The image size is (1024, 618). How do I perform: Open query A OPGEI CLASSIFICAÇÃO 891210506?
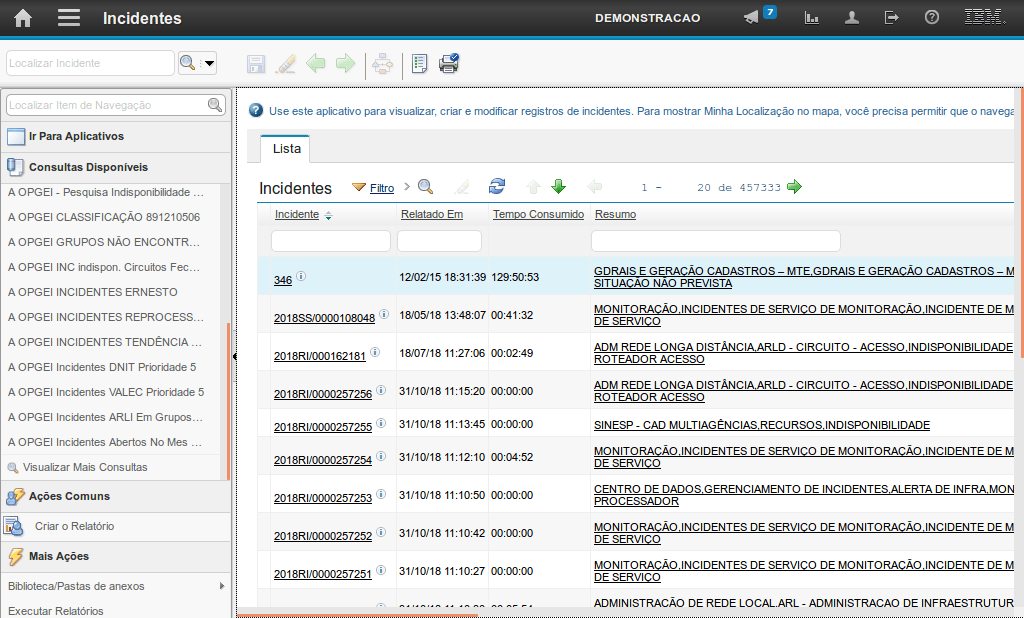pyautogui.click(x=104, y=217)
